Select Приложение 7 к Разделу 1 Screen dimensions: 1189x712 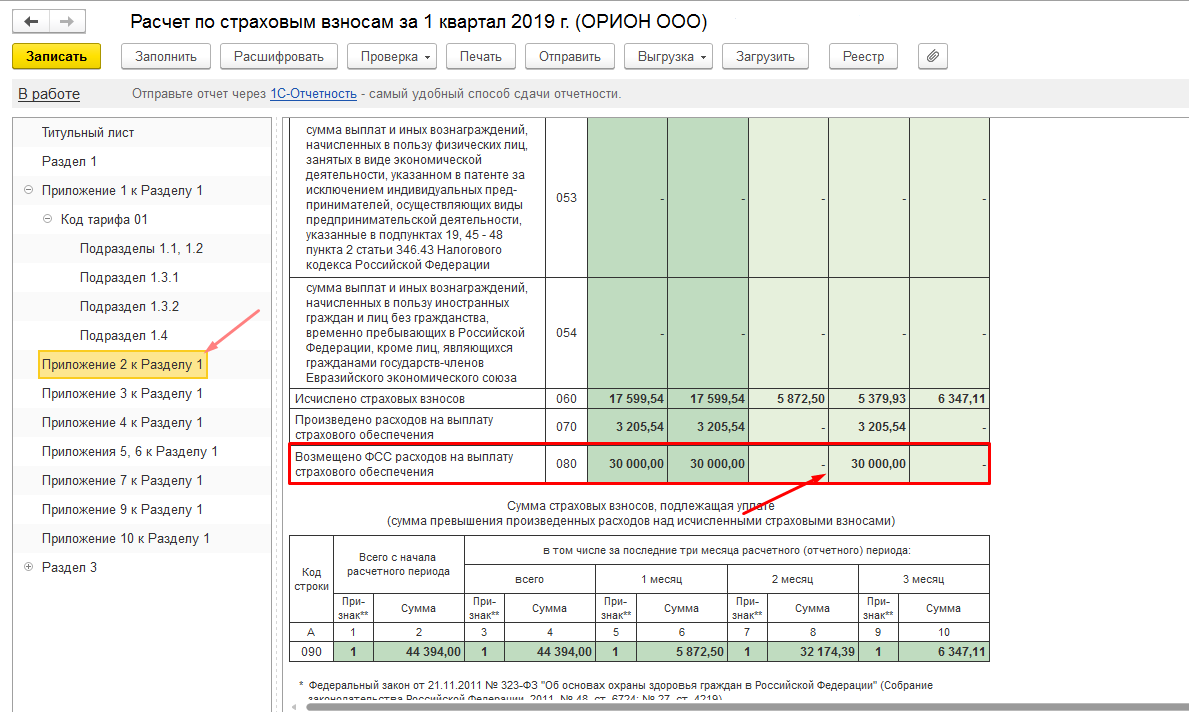tap(122, 481)
